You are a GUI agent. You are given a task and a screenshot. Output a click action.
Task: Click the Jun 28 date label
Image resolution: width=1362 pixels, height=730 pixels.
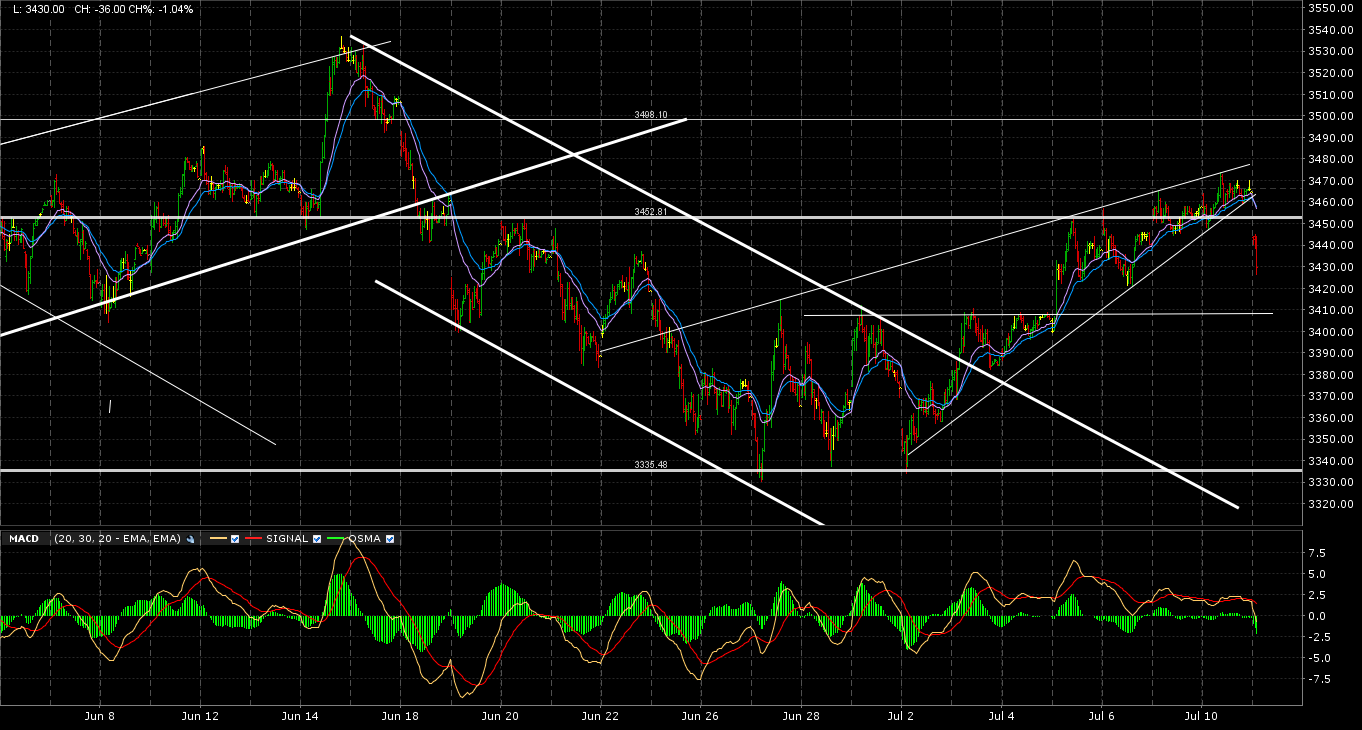800,717
